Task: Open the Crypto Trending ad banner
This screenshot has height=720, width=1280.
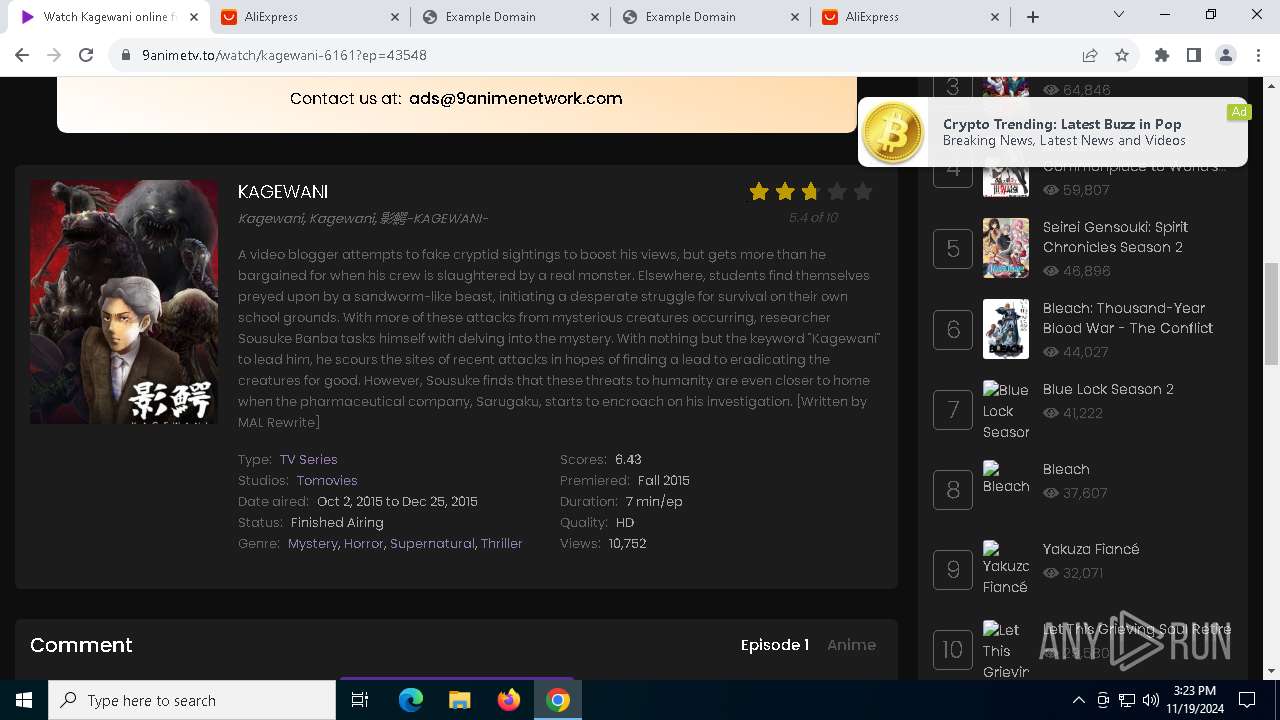Action: point(1053,132)
